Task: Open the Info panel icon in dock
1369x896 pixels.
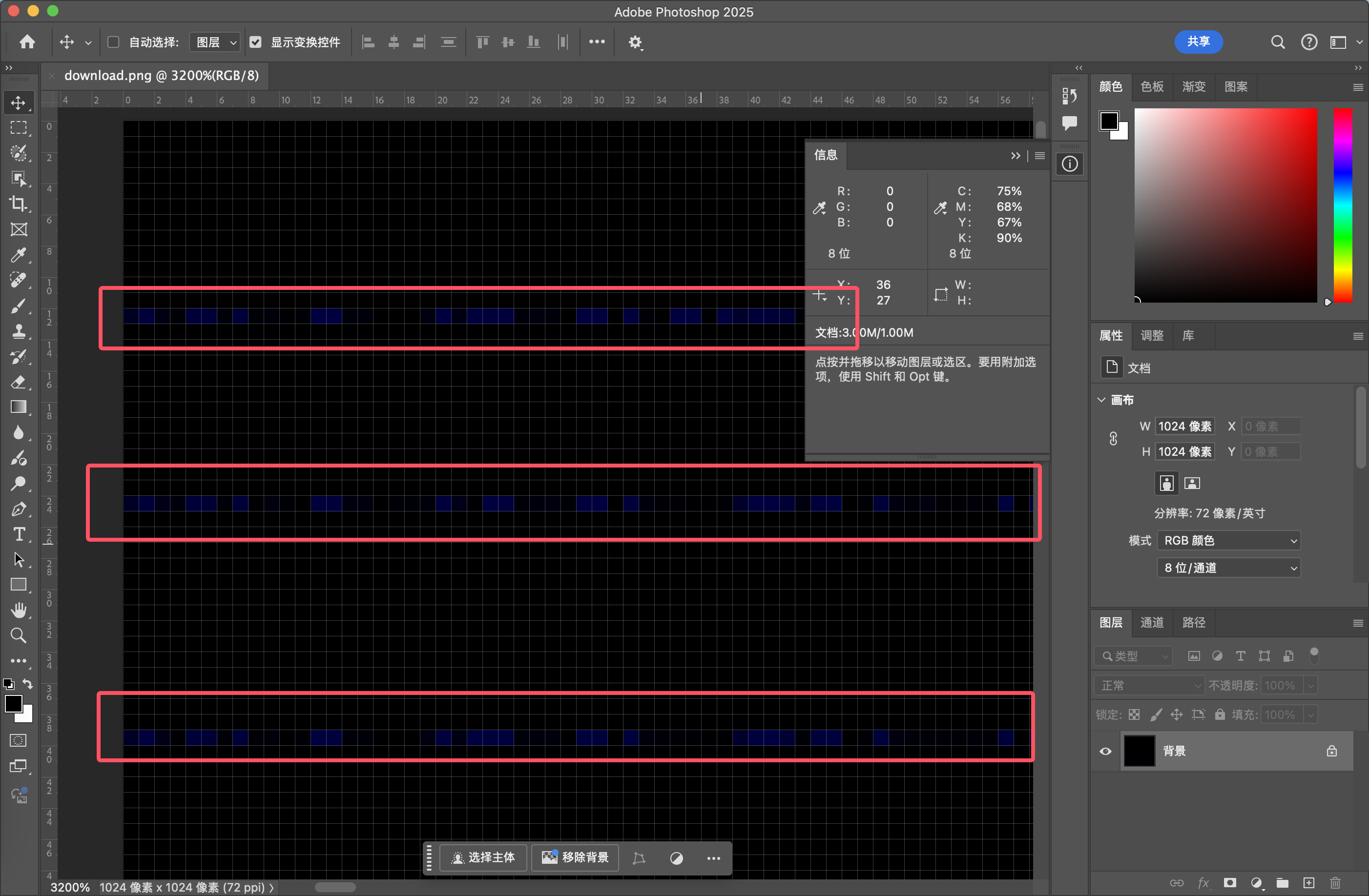Action: point(1069,164)
